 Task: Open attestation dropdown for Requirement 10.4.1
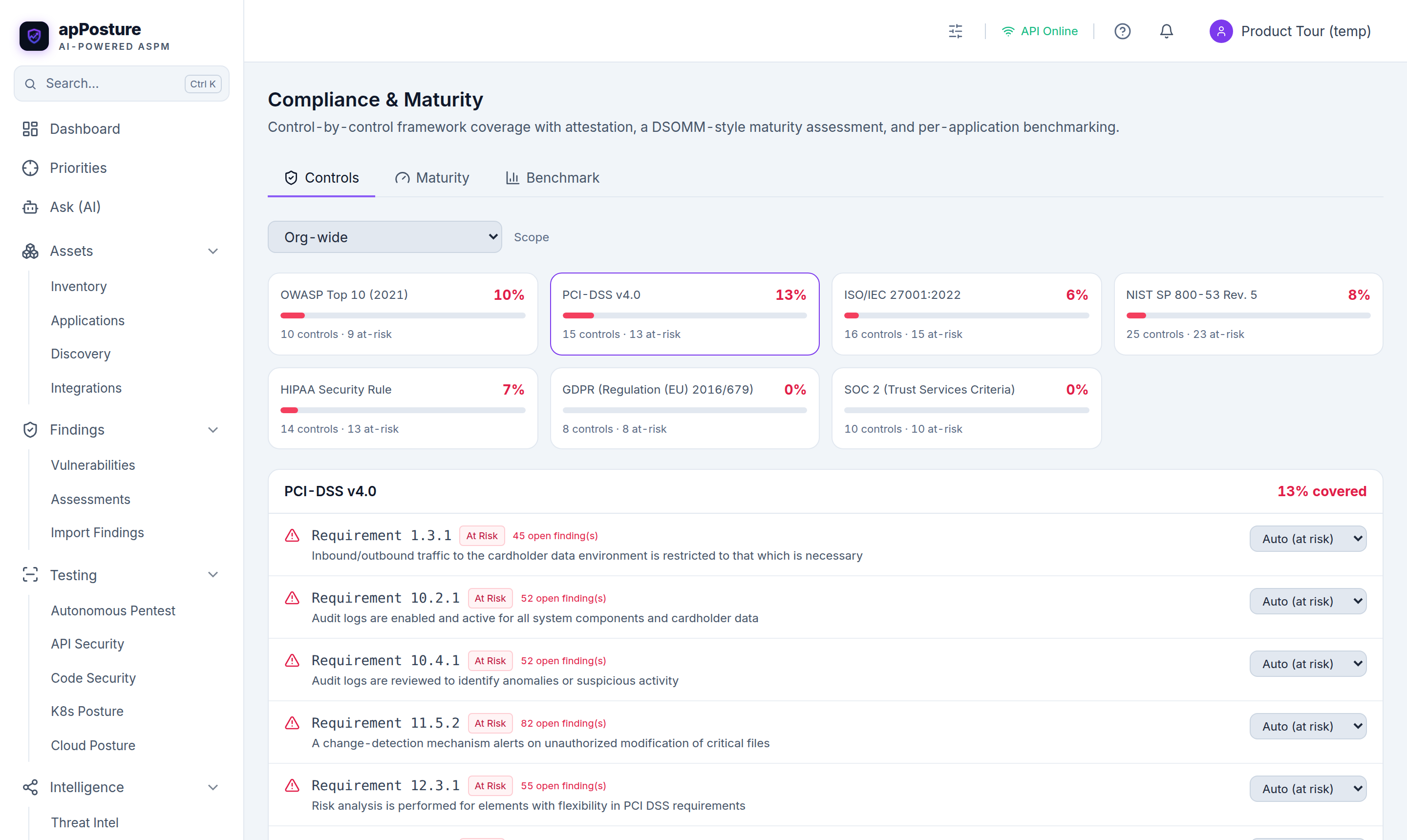tap(1308, 663)
